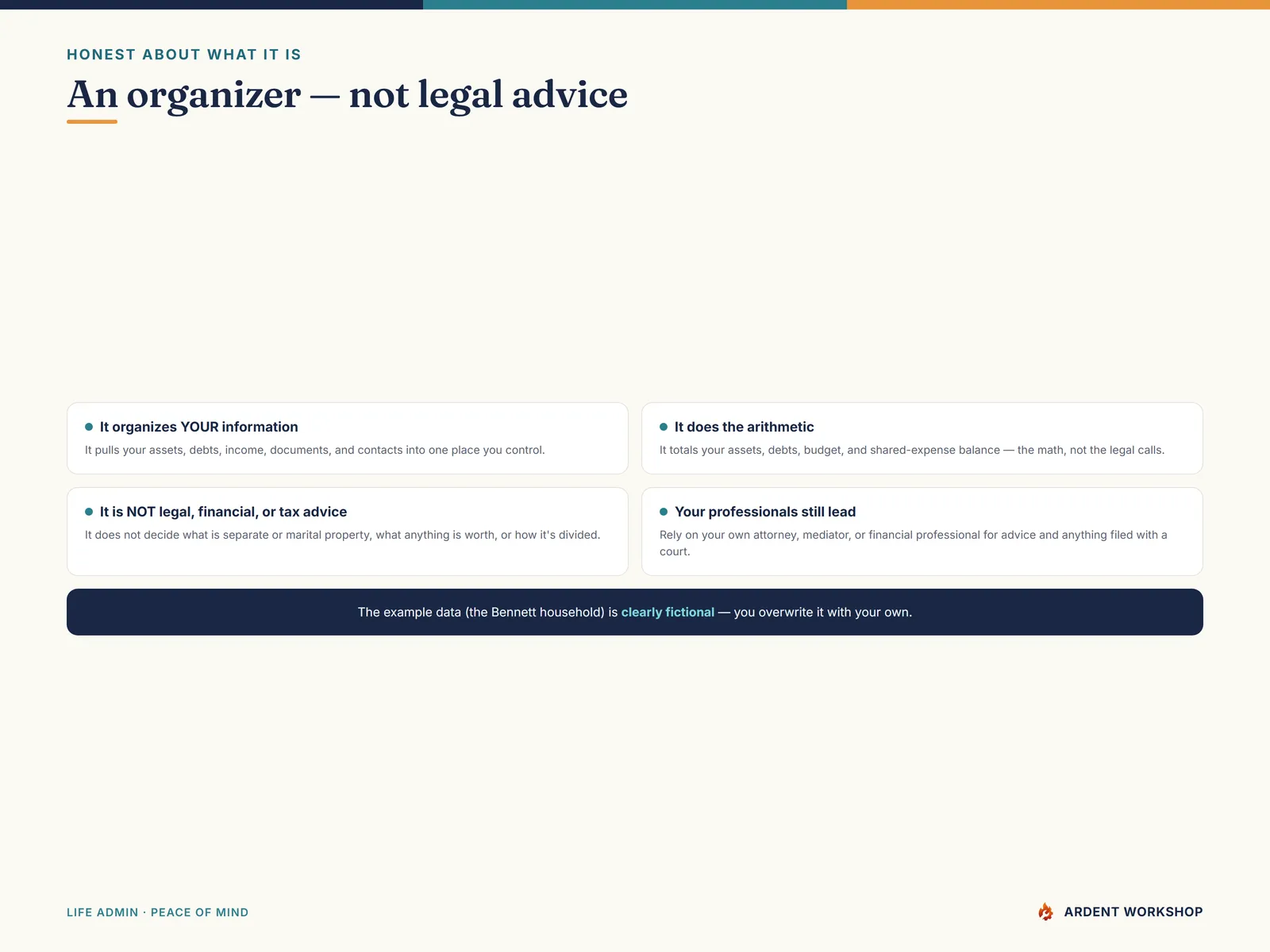The width and height of the screenshot is (1270, 952).
Task: Click the 'Rely on your own attorney, mediator' description
Action: point(914,543)
